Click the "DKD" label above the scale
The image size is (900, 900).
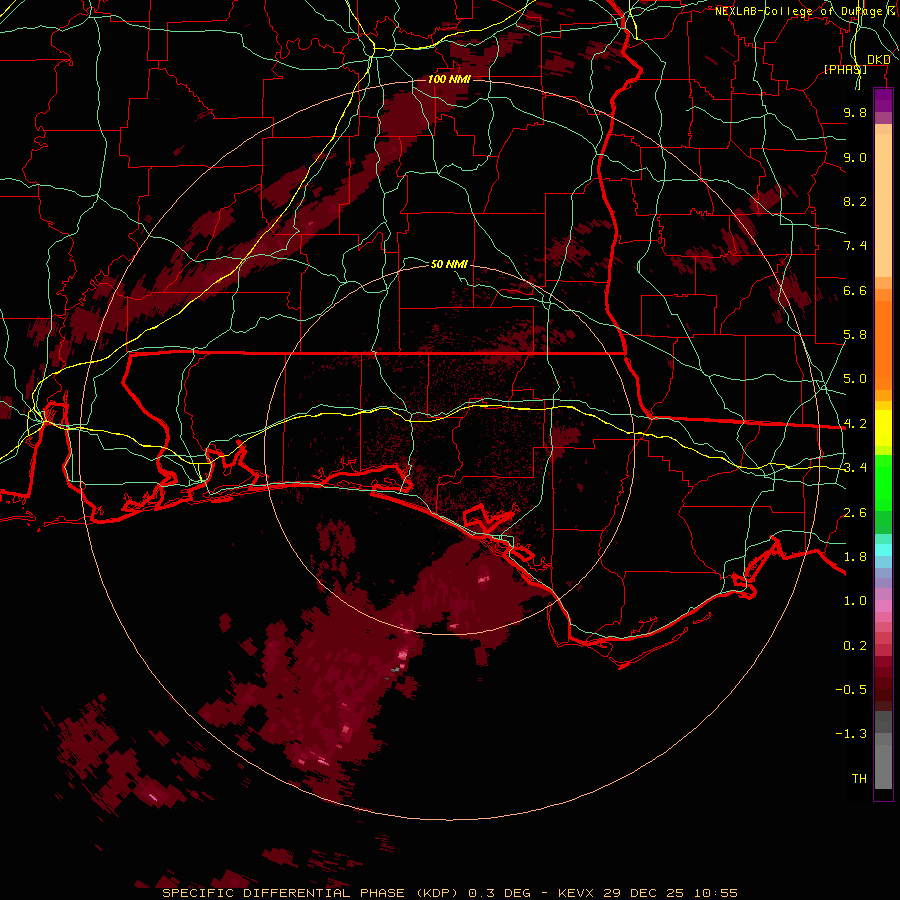(x=878, y=59)
